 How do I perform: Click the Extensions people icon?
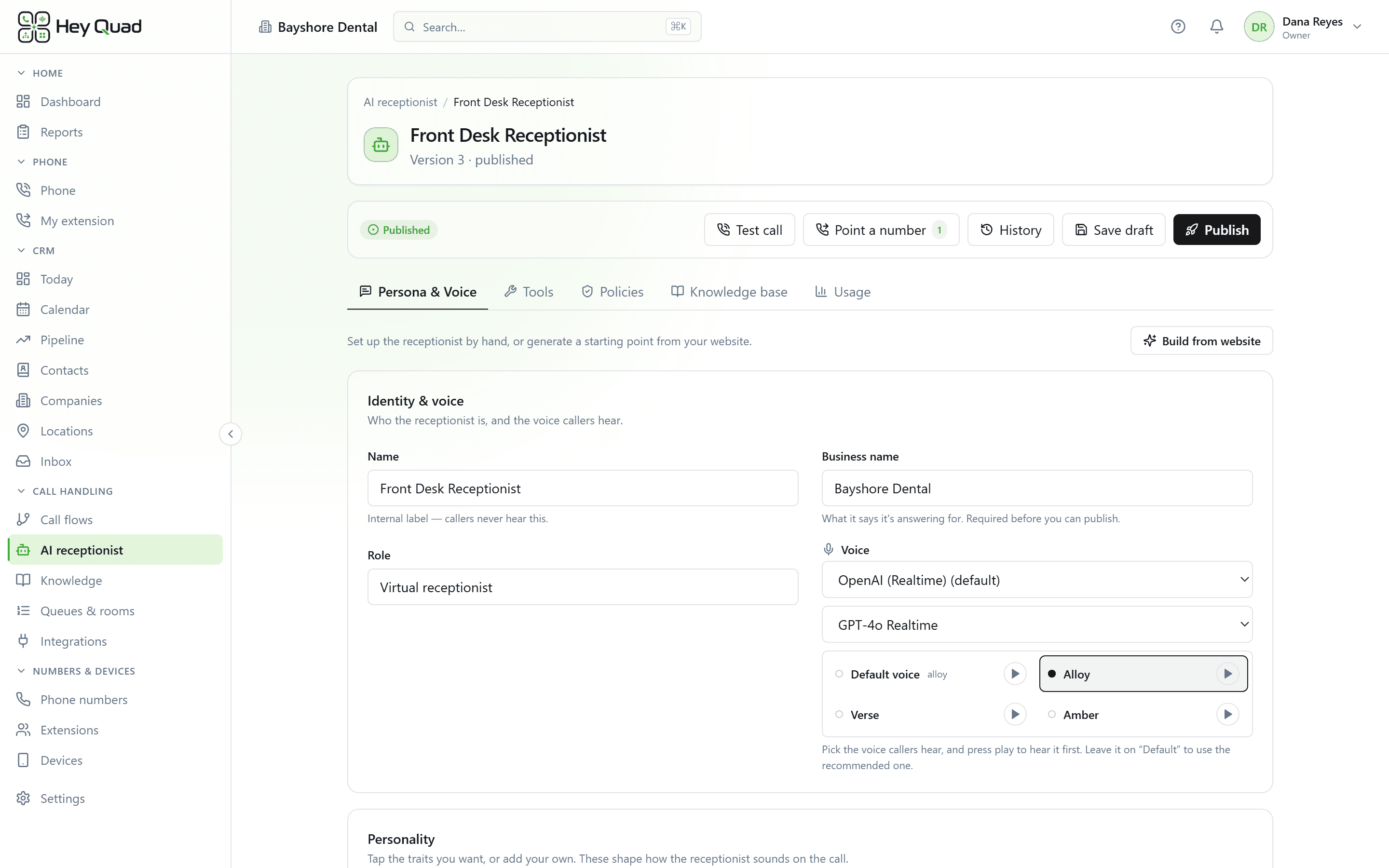[23, 730]
